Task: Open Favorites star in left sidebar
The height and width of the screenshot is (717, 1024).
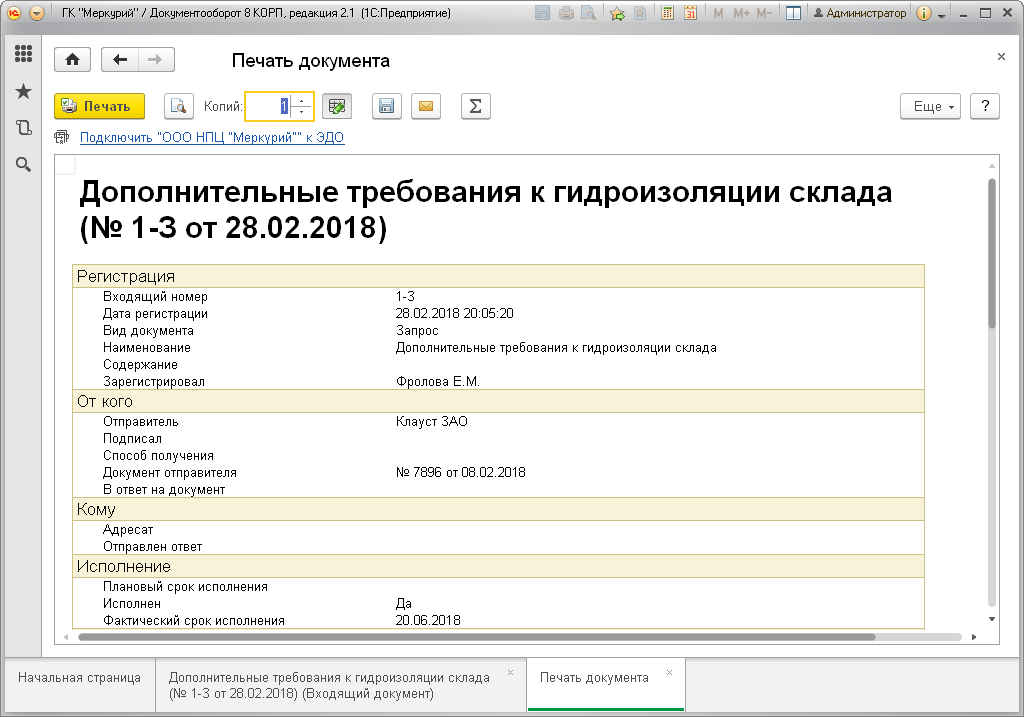Action: click(24, 91)
